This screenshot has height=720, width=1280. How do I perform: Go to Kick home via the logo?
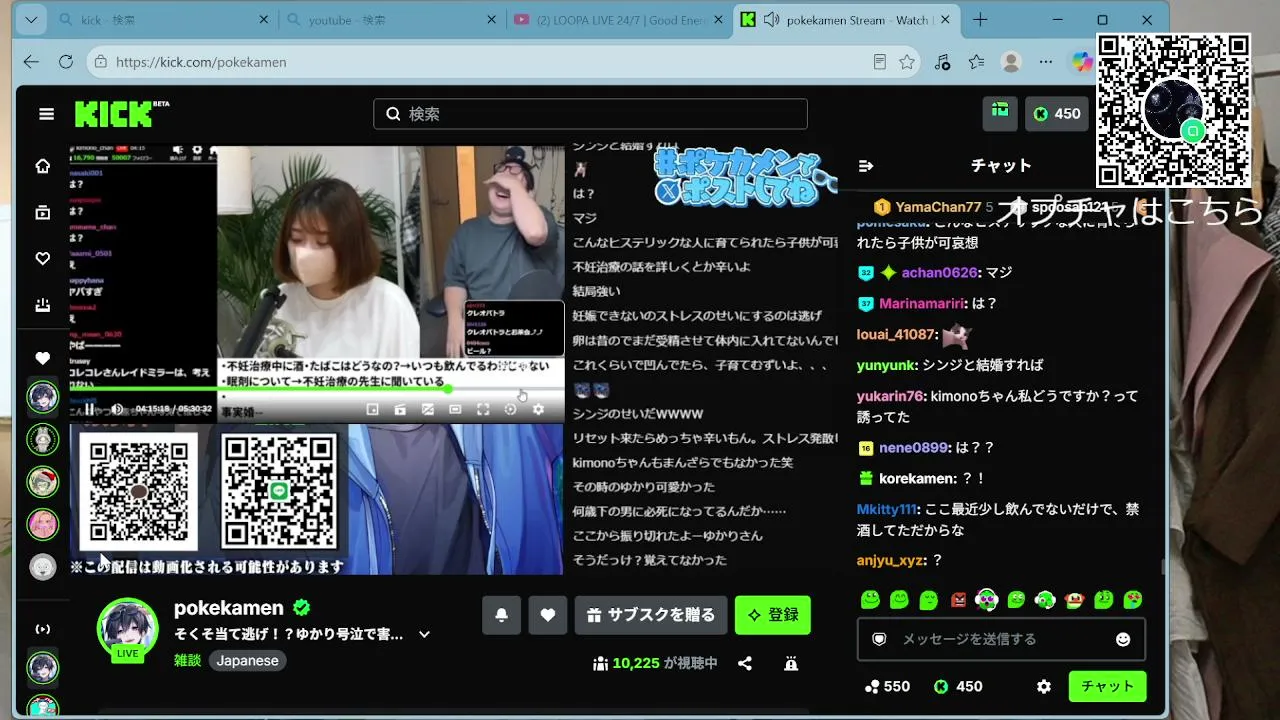pyautogui.click(x=121, y=114)
